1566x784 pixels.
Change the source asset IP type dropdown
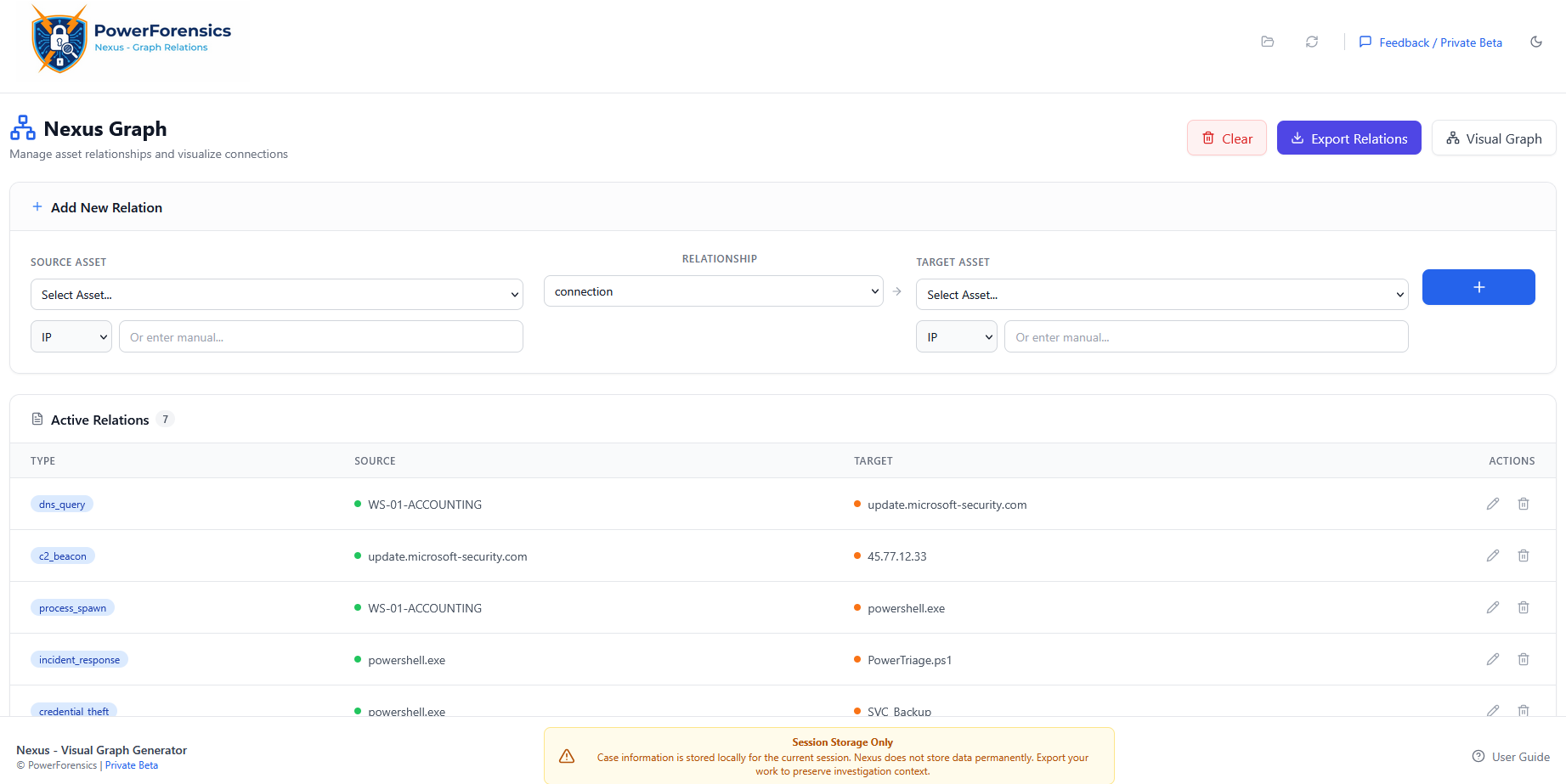(71, 337)
